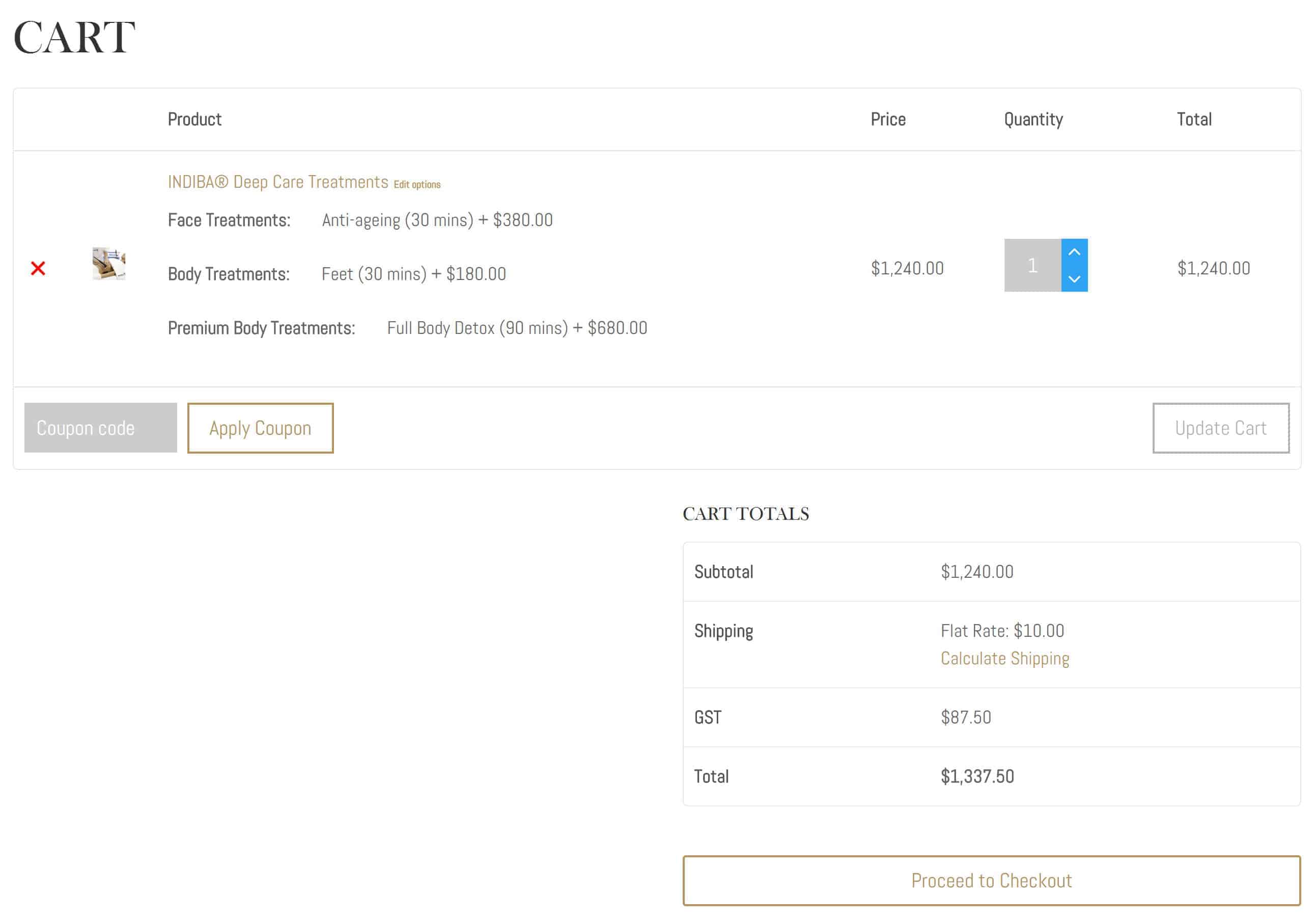Decrease quantity with the down arrow
The image size is (1315, 924).
coord(1074,279)
